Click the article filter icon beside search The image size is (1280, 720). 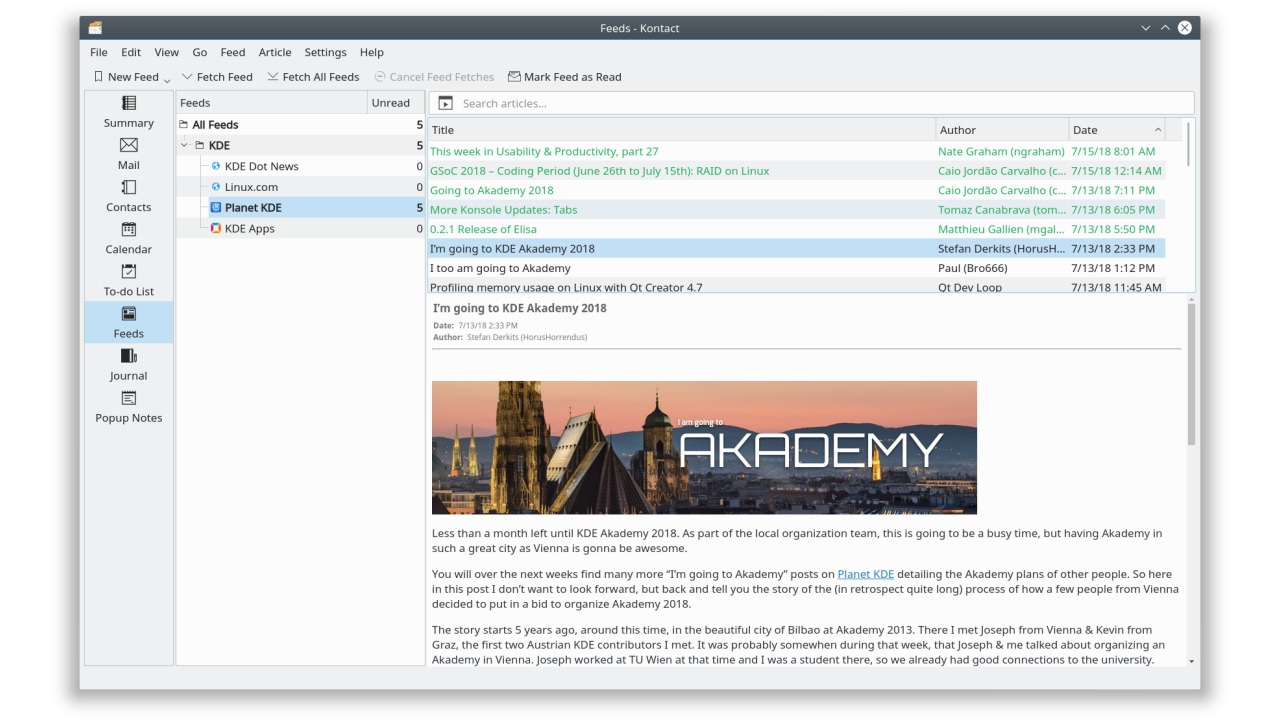446,103
